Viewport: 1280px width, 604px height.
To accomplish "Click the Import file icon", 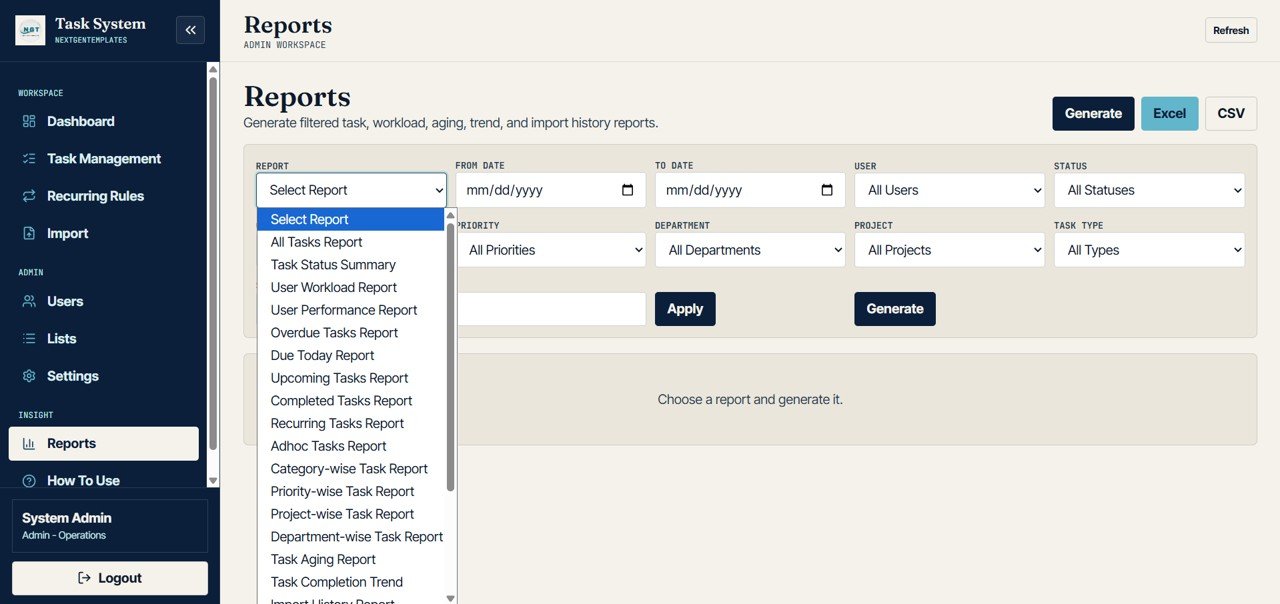I will coord(29,233).
